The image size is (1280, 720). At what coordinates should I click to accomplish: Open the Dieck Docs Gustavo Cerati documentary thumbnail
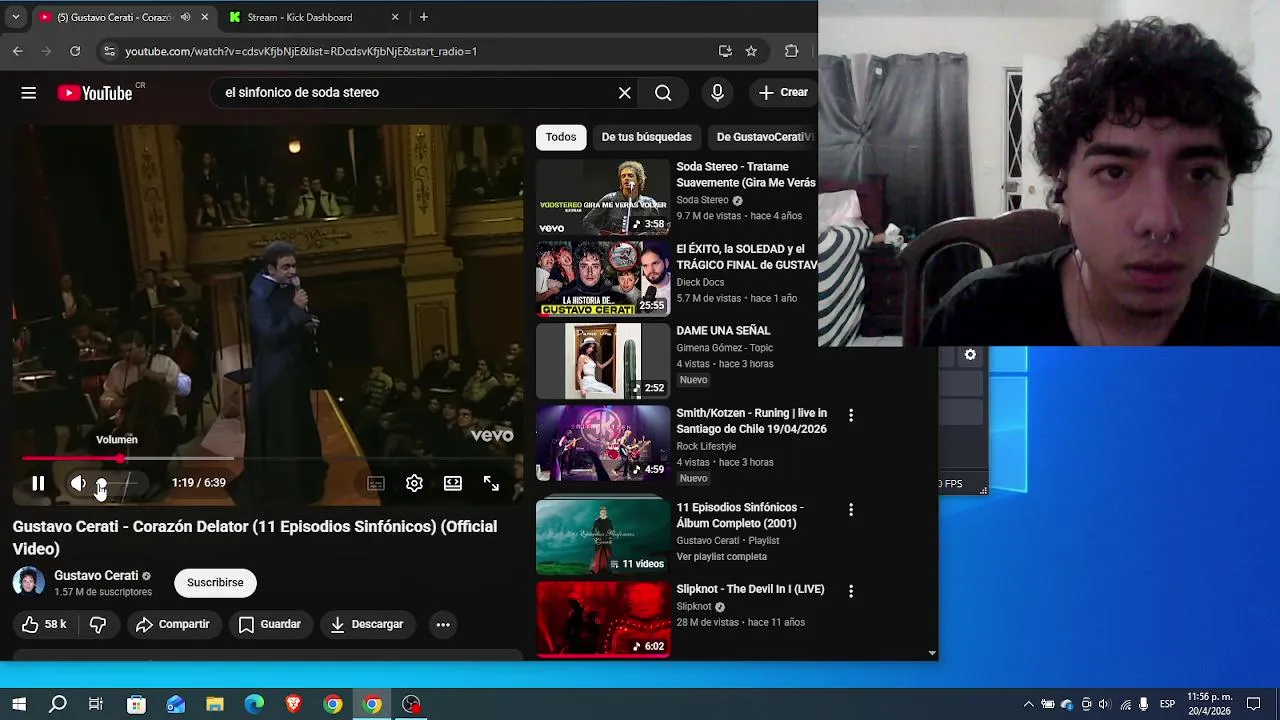coord(603,279)
